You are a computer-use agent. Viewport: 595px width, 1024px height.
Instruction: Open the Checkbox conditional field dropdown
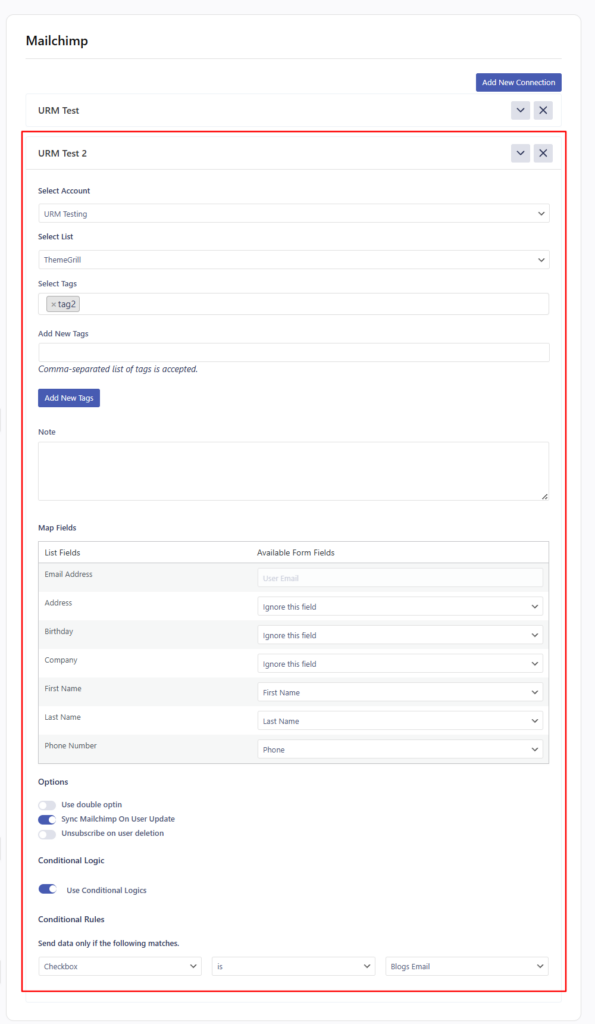[120, 967]
